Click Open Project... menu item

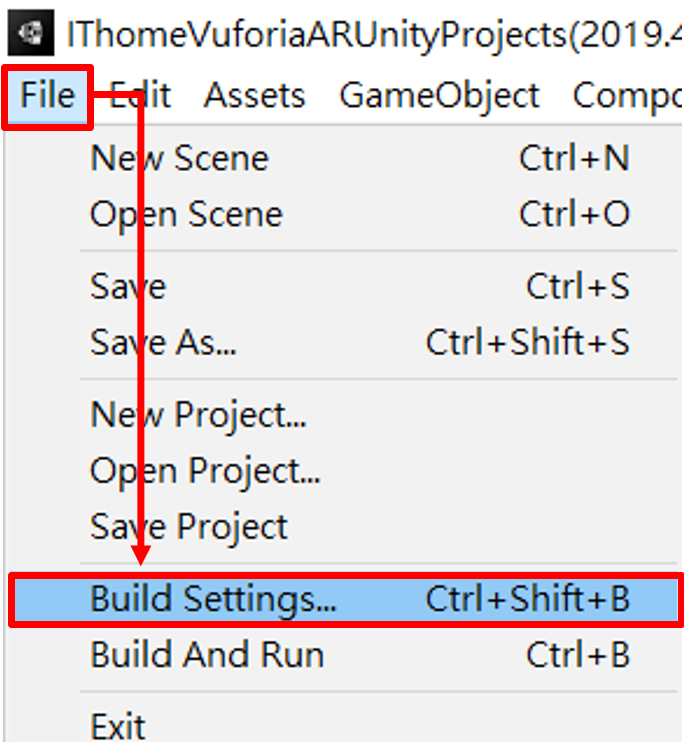(205, 469)
